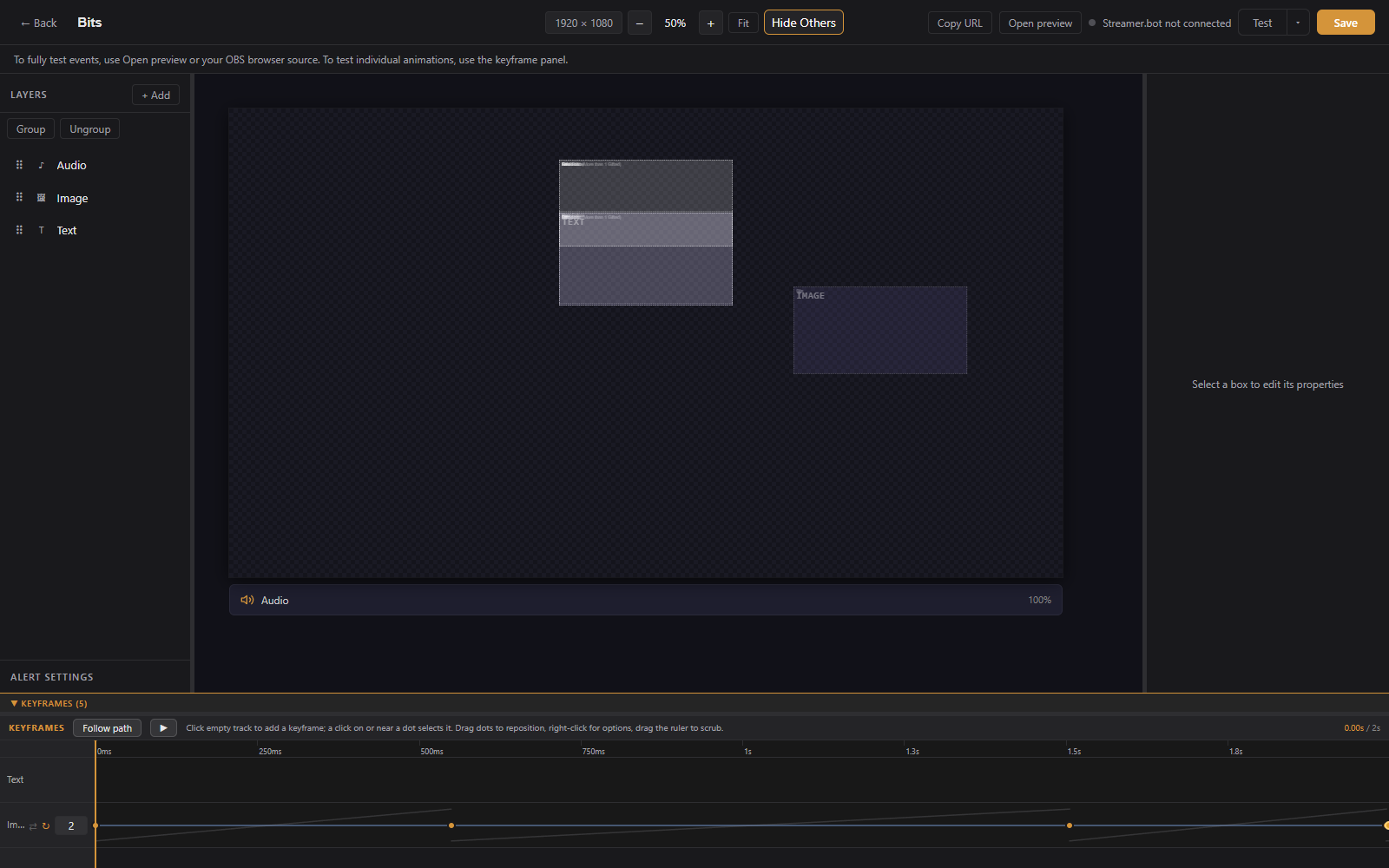The height and width of the screenshot is (868, 1389).
Task: Click the Group button
Action: [x=31, y=128]
